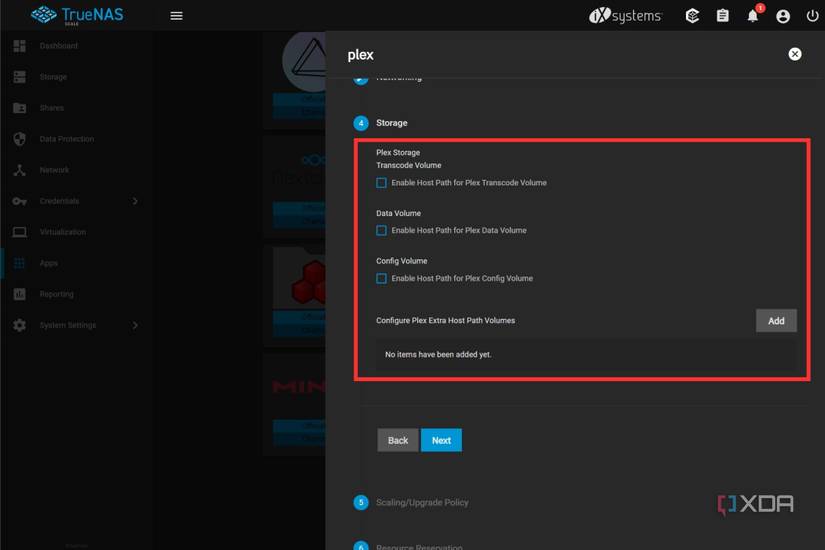This screenshot has width=825, height=550.
Task: Go to Storage in the sidebar
Action: (x=53, y=77)
